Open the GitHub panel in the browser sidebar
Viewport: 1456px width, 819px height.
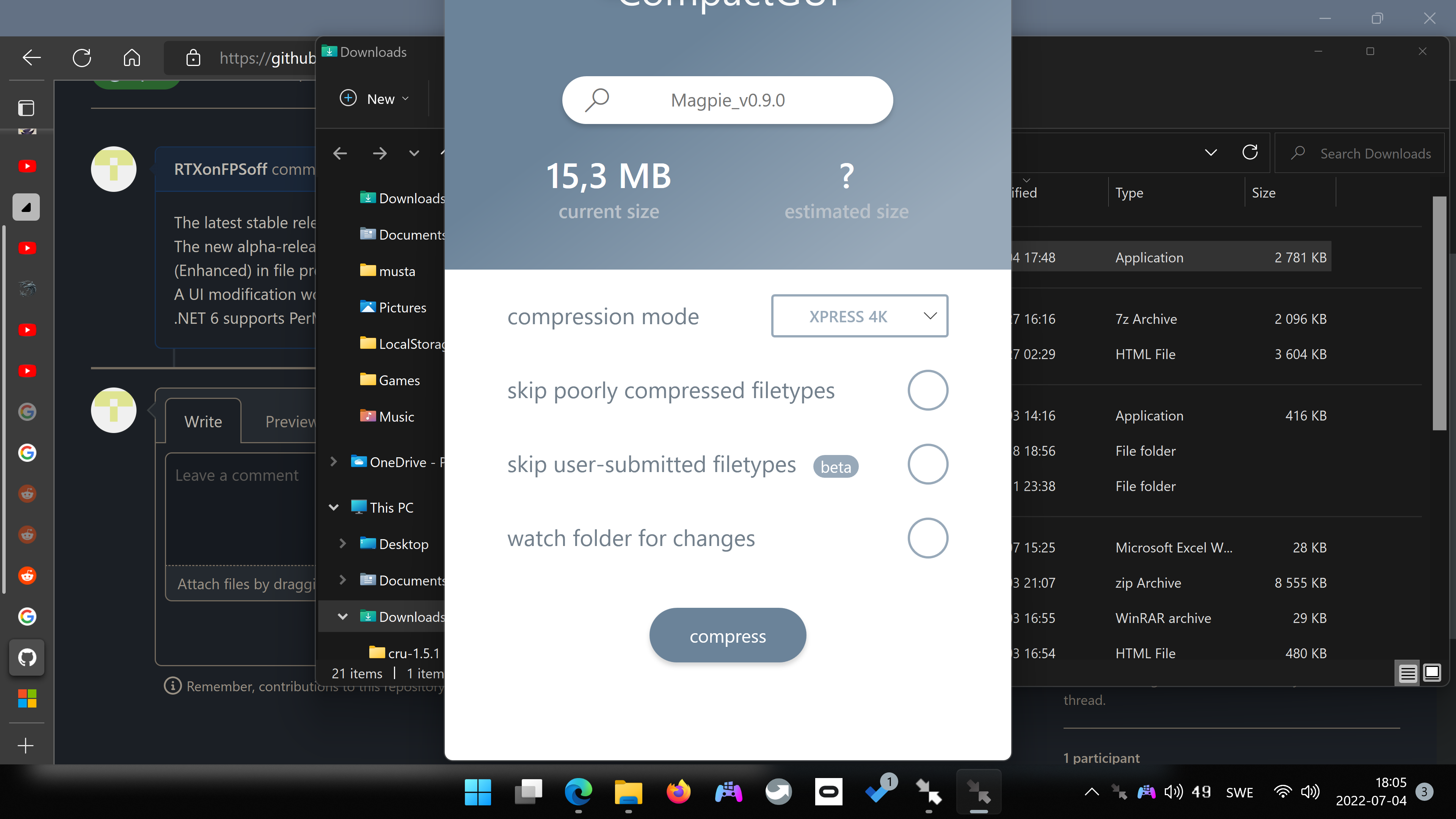coord(27,657)
